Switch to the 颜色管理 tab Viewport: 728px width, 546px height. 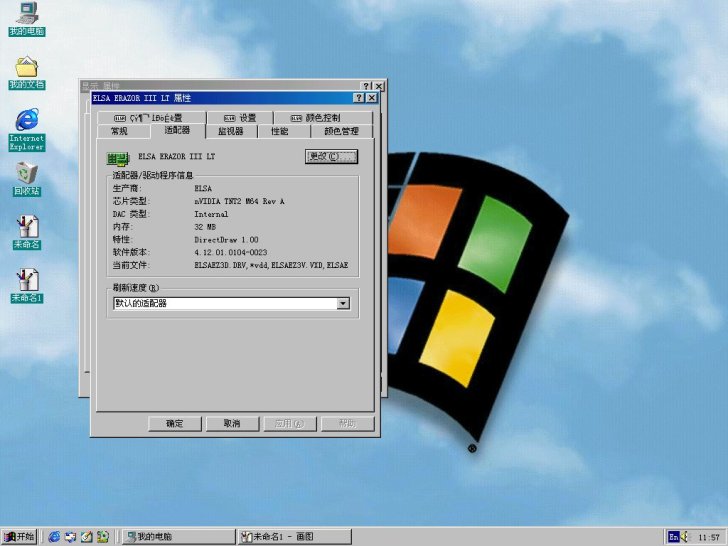click(x=341, y=131)
